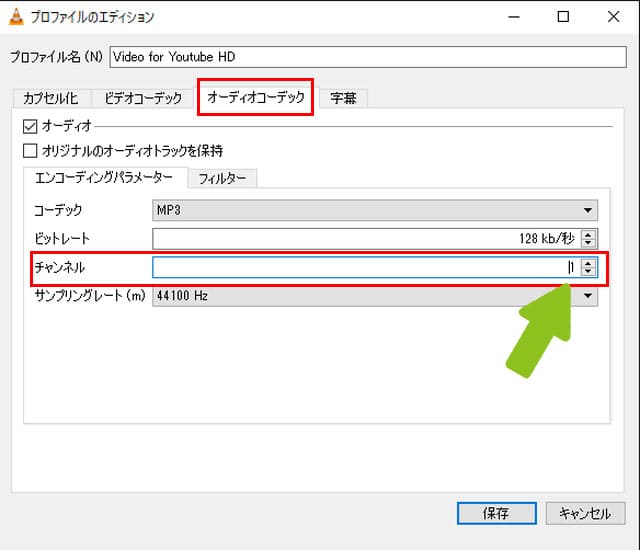
Task: Open the 字幕 tab
Action: click(x=343, y=98)
